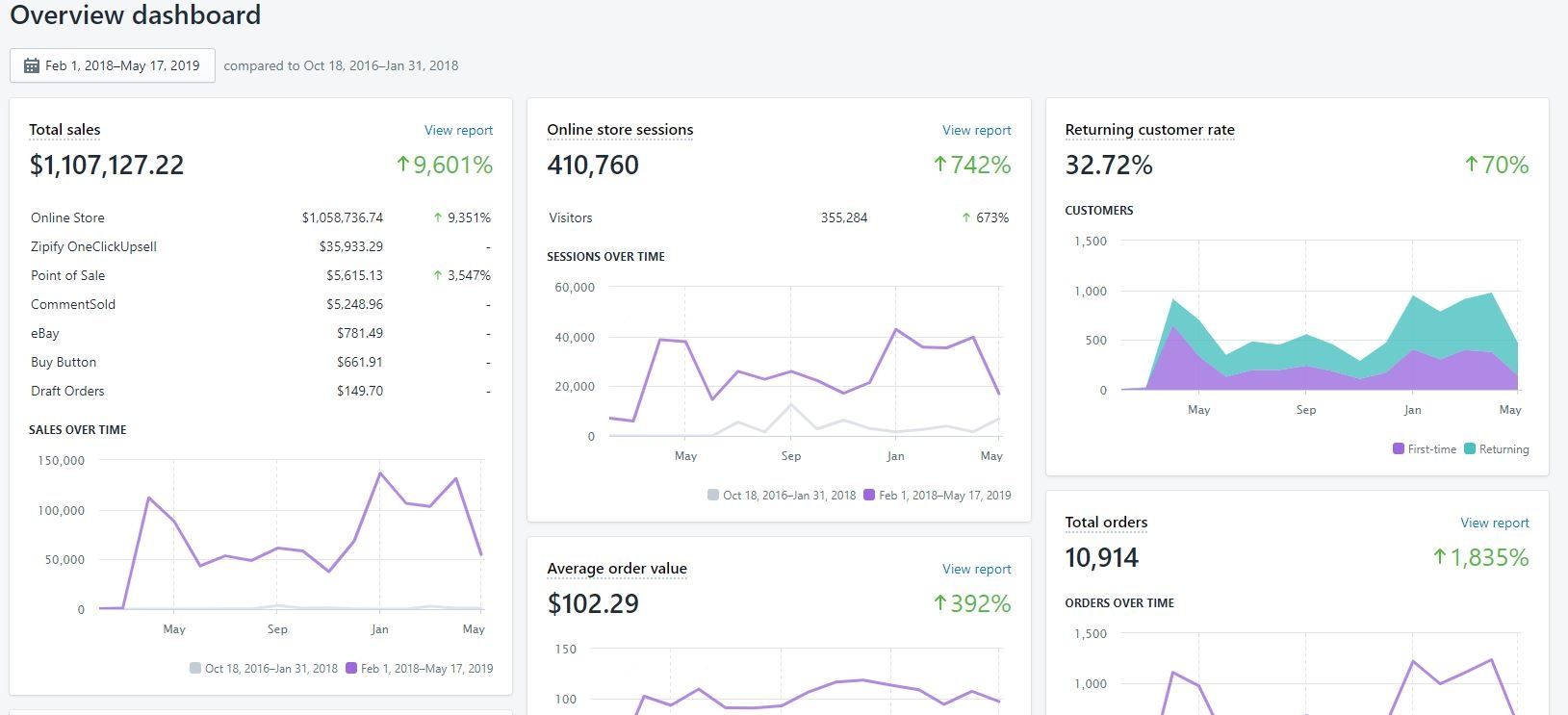The width and height of the screenshot is (1568, 715).
Task: Open View report for Total sales
Action: click(458, 130)
